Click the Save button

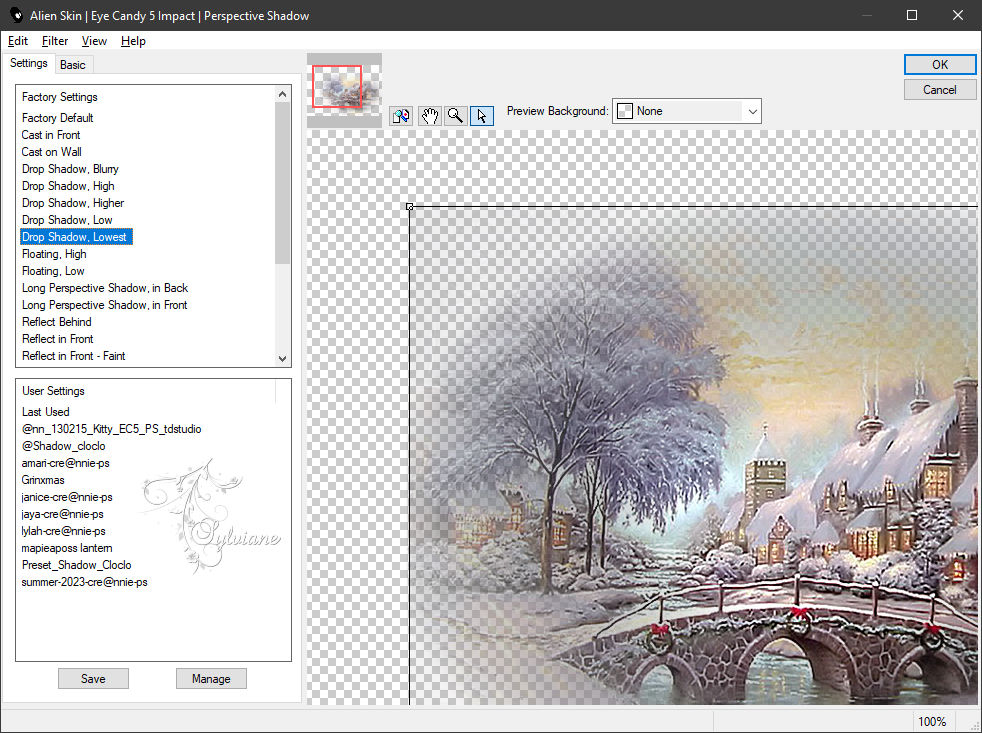(x=93, y=678)
